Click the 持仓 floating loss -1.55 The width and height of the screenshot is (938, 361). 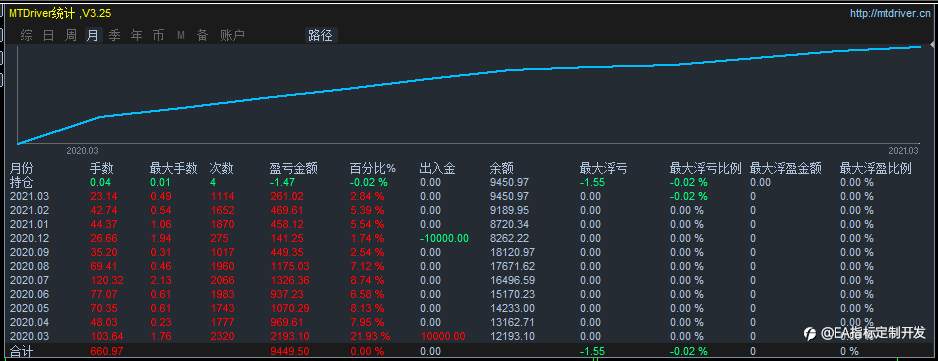[592, 182]
